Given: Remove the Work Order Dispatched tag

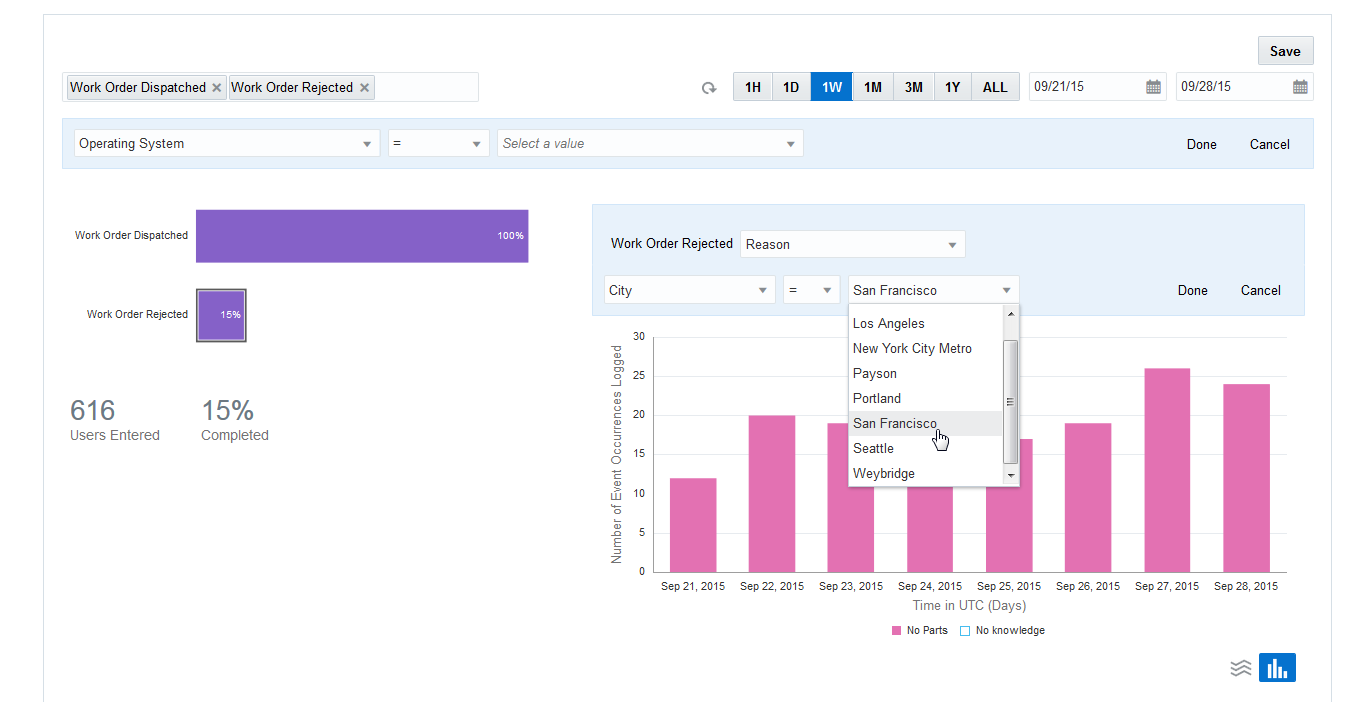Looking at the screenshot, I should click(216, 88).
